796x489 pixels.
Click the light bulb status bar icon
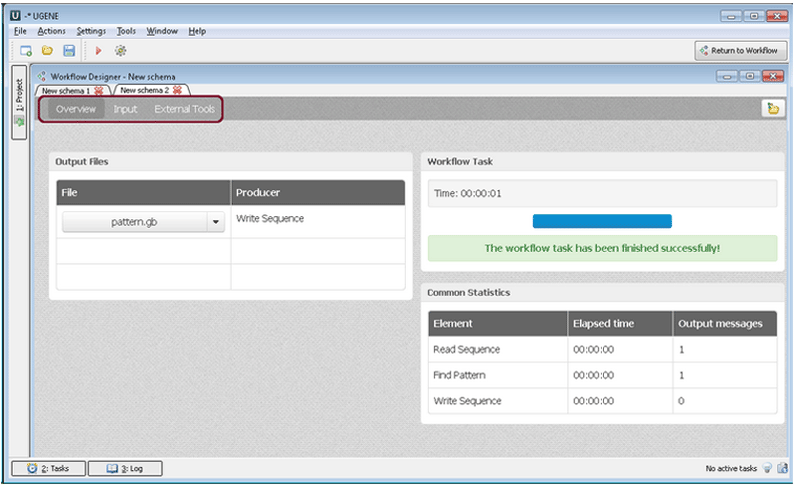coord(768,468)
